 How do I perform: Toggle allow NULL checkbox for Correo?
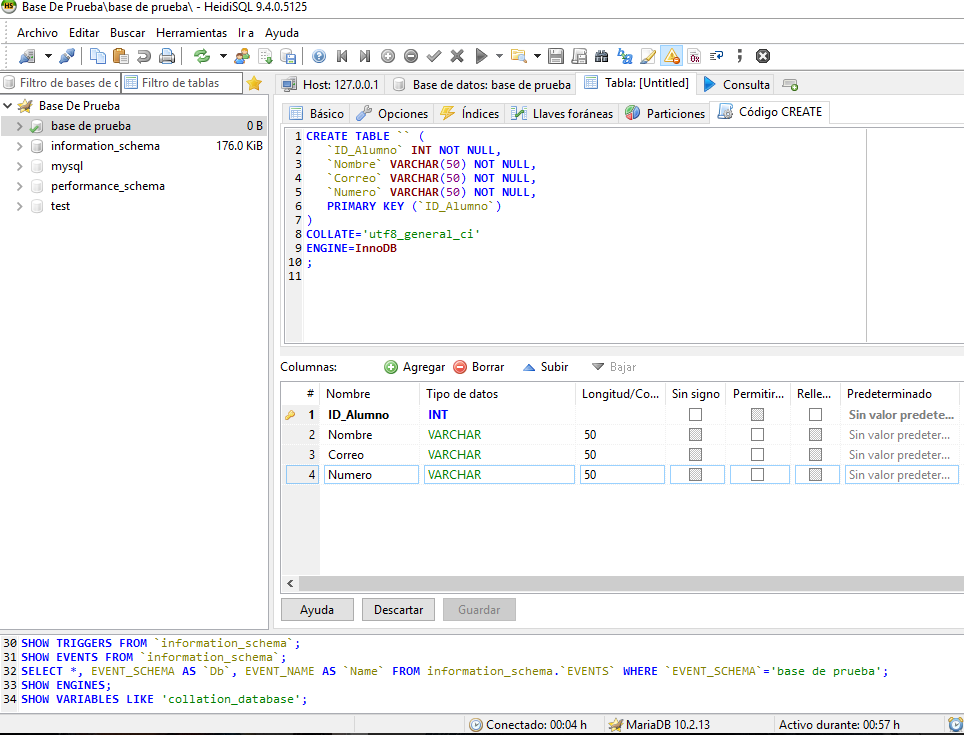click(757, 455)
